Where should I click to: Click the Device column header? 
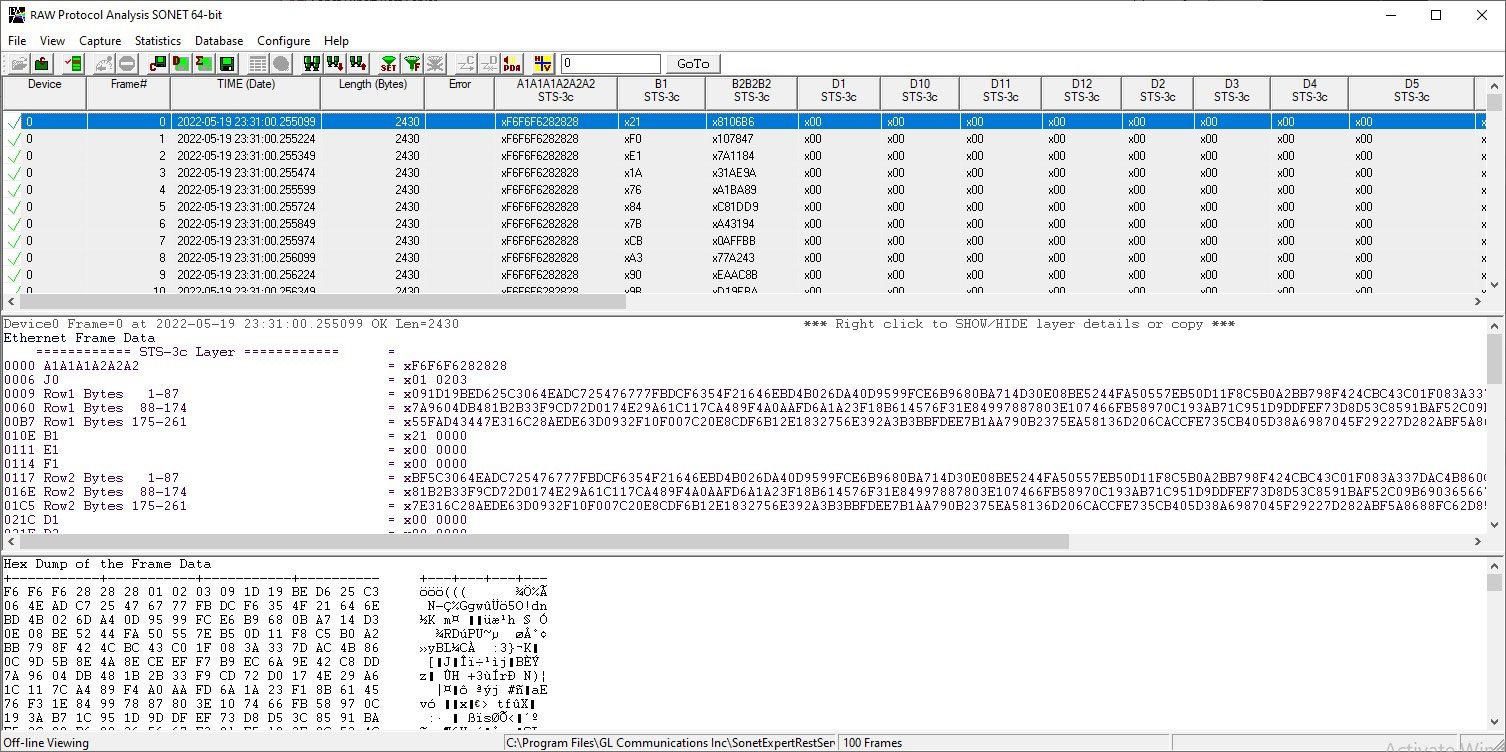pos(45,93)
